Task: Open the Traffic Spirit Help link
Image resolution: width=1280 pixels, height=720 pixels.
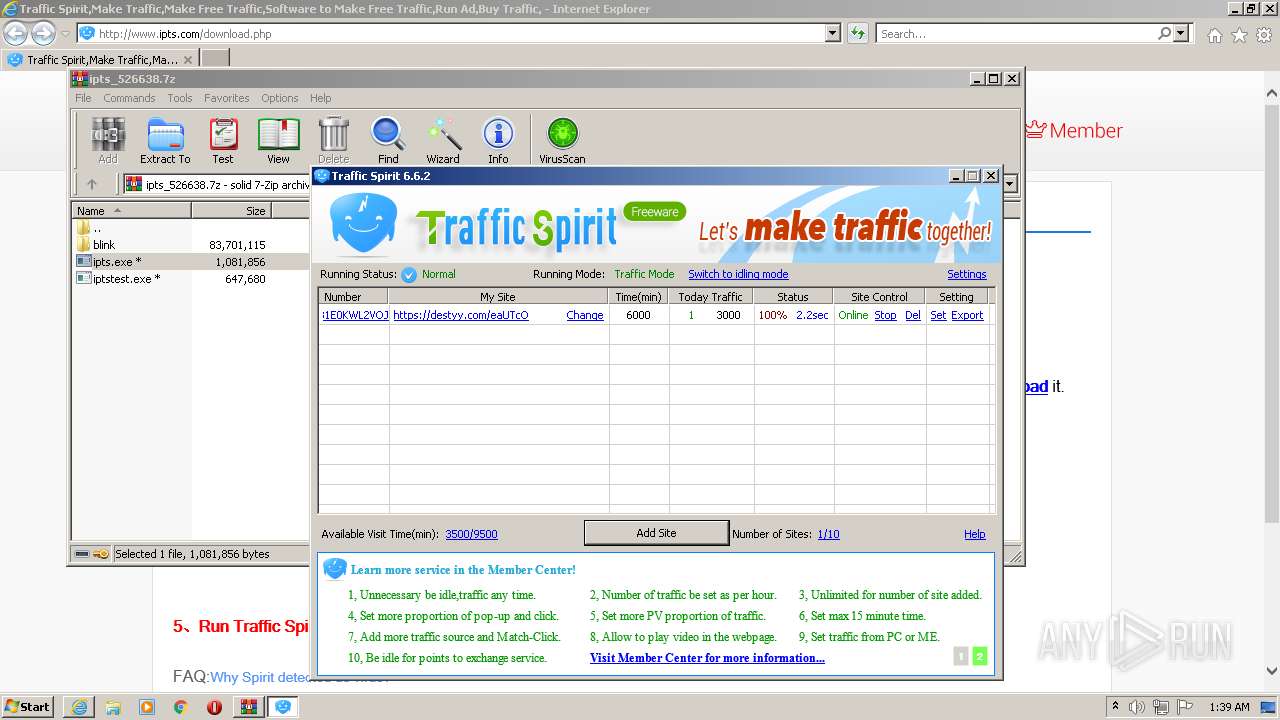Action: [x=975, y=534]
